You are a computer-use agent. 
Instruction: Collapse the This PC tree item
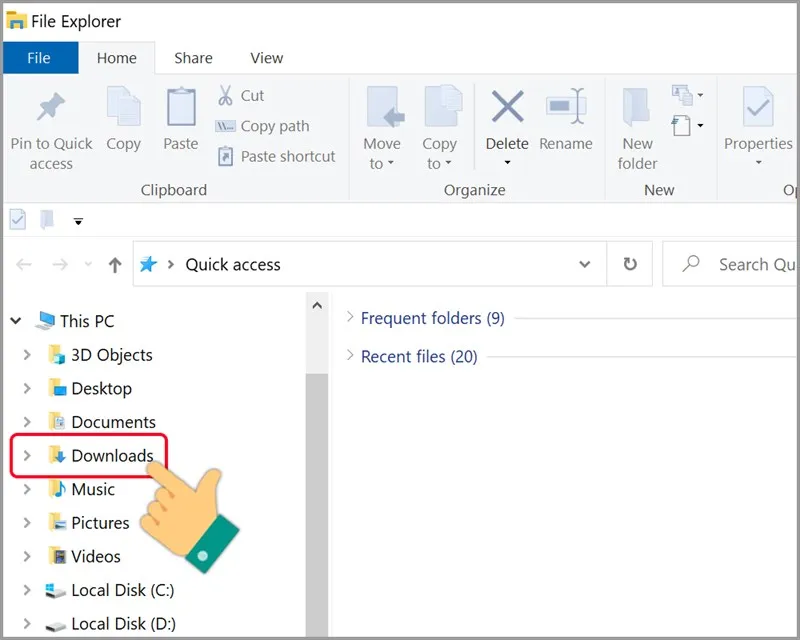pos(14,320)
